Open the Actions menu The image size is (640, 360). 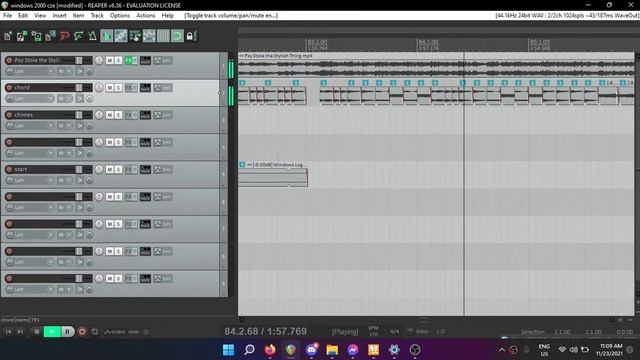(x=146, y=16)
